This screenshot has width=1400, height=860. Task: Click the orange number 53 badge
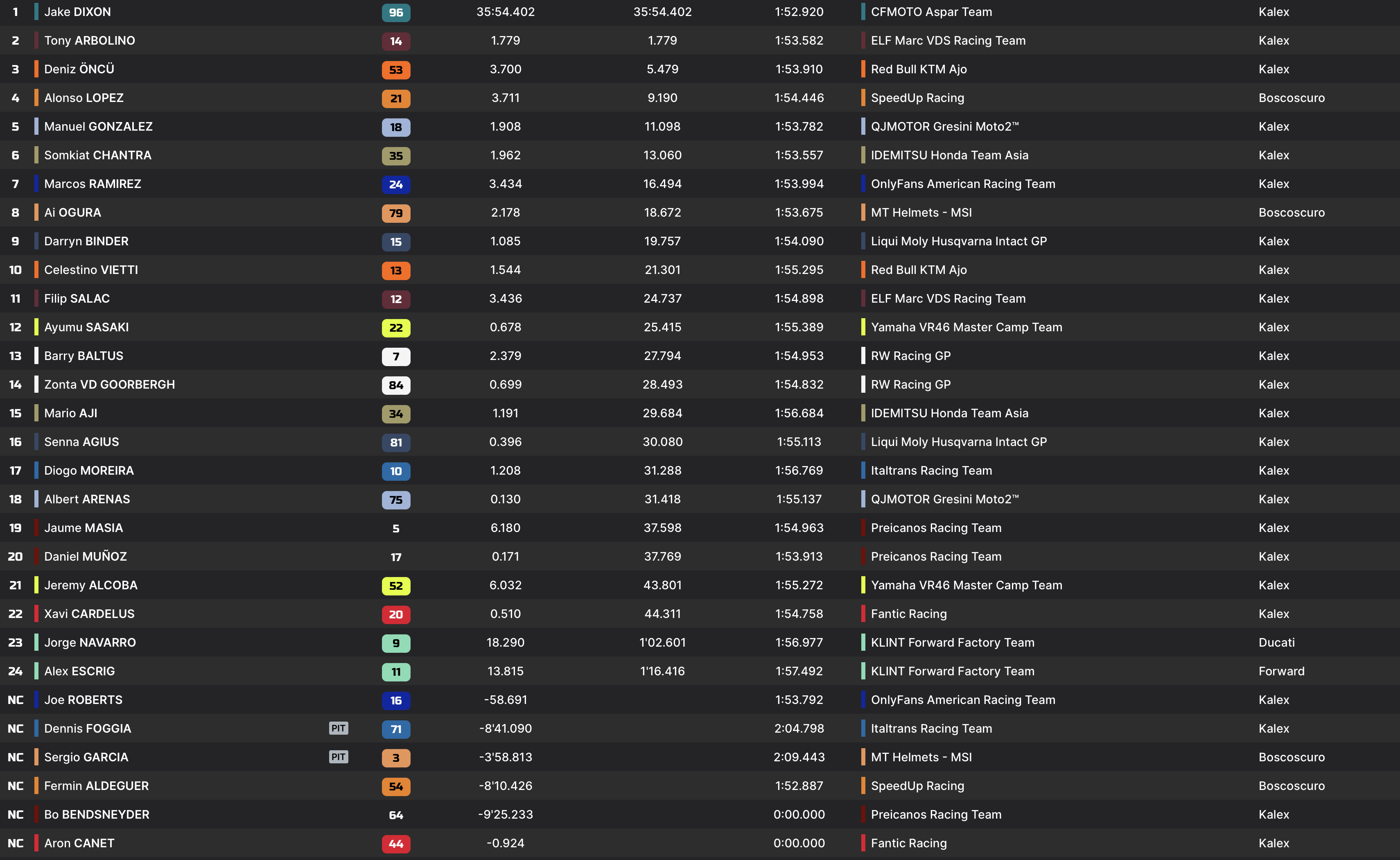pos(395,70)
